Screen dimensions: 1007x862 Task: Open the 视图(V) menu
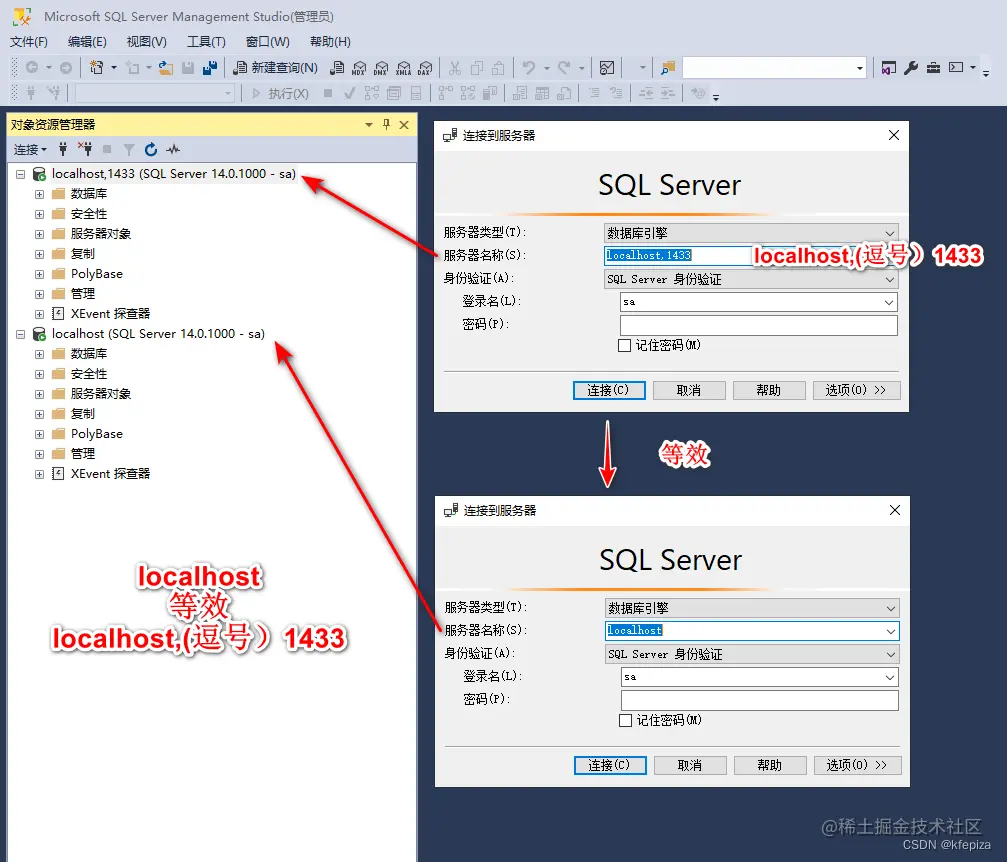coord(146,42)
